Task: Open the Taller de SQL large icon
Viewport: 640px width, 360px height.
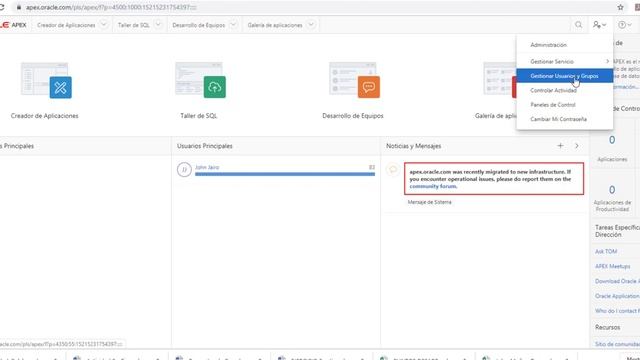Action: [x=200, y=80]
